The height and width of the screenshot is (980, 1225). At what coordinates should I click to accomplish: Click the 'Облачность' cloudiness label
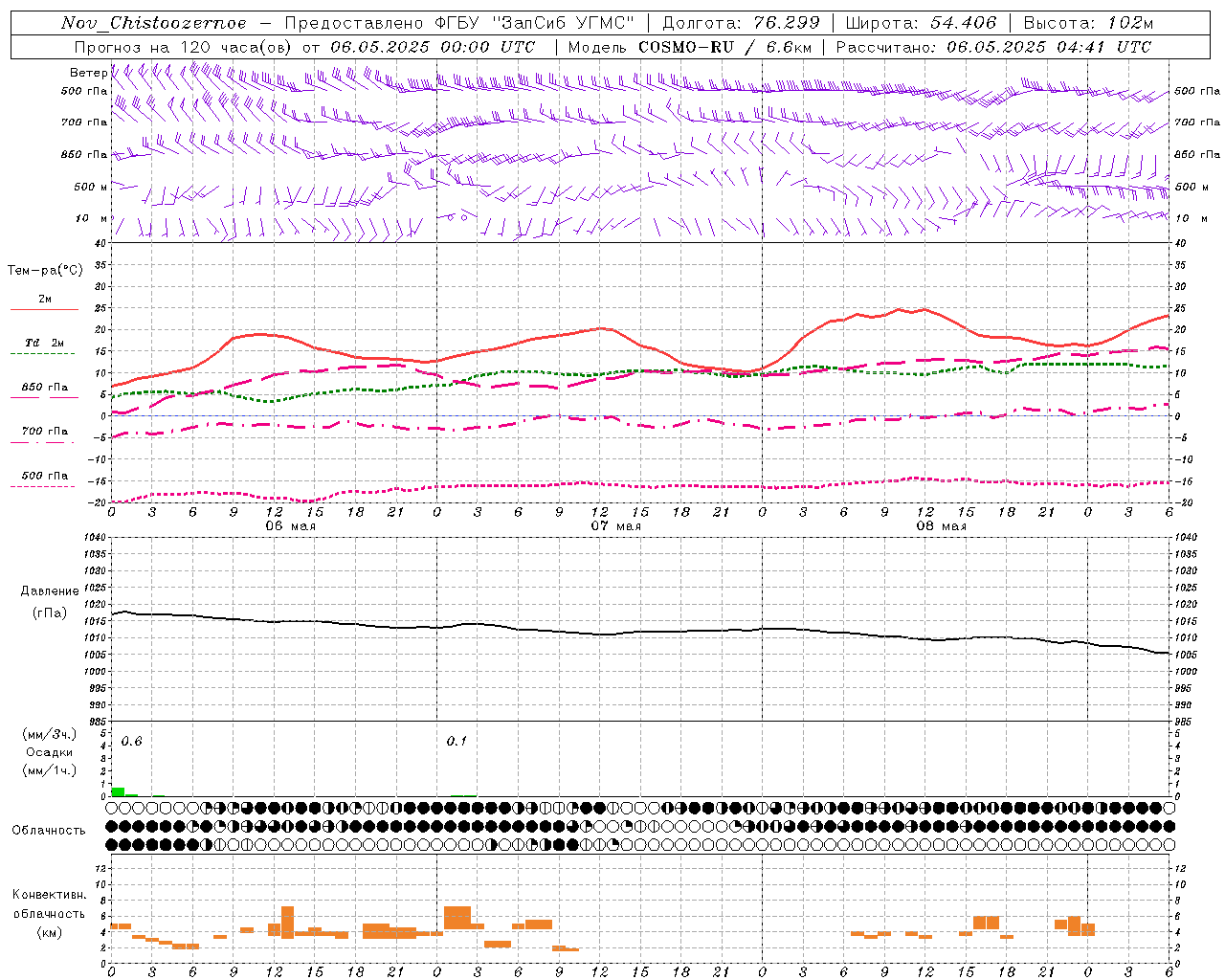pyautogui.click(x=49, y=831)
